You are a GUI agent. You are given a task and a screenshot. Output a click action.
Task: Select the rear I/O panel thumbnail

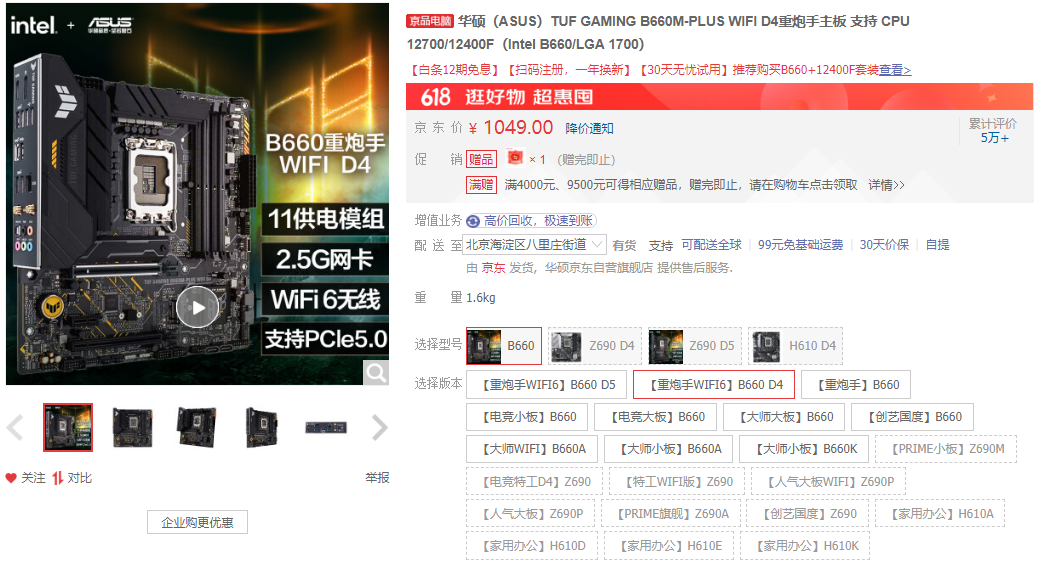click(326, 427)
